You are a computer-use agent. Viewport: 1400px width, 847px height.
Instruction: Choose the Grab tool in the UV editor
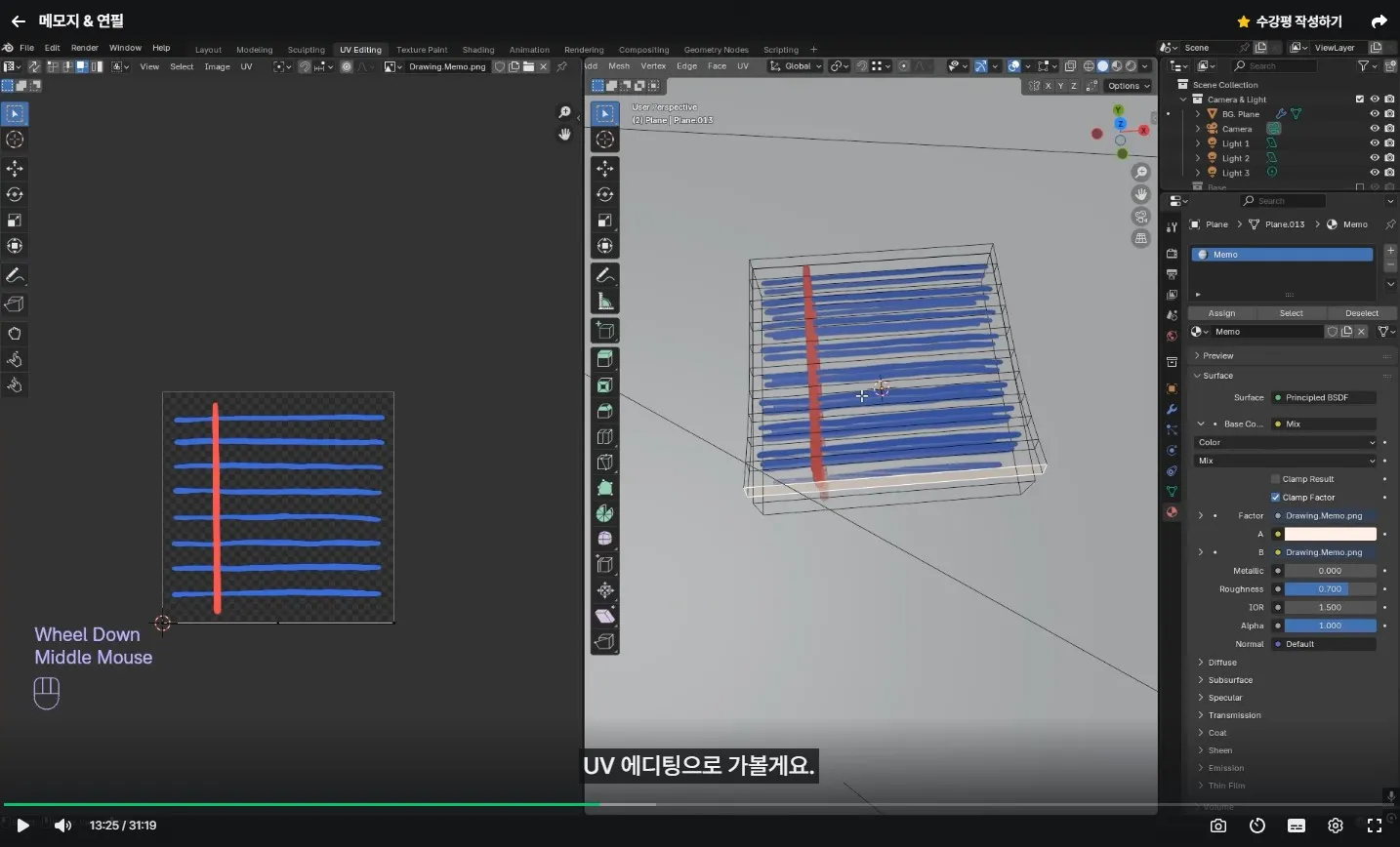click(x=15, y=334)
